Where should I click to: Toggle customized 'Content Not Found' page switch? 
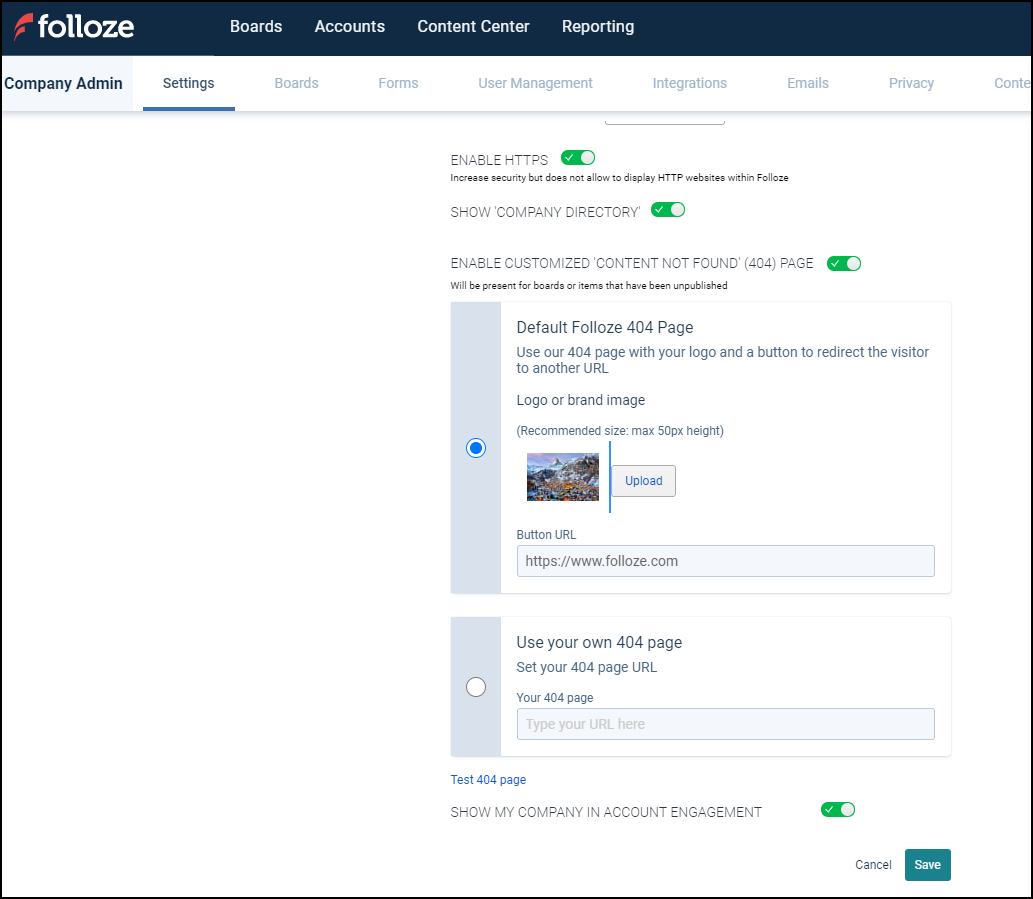coord(844,264)
